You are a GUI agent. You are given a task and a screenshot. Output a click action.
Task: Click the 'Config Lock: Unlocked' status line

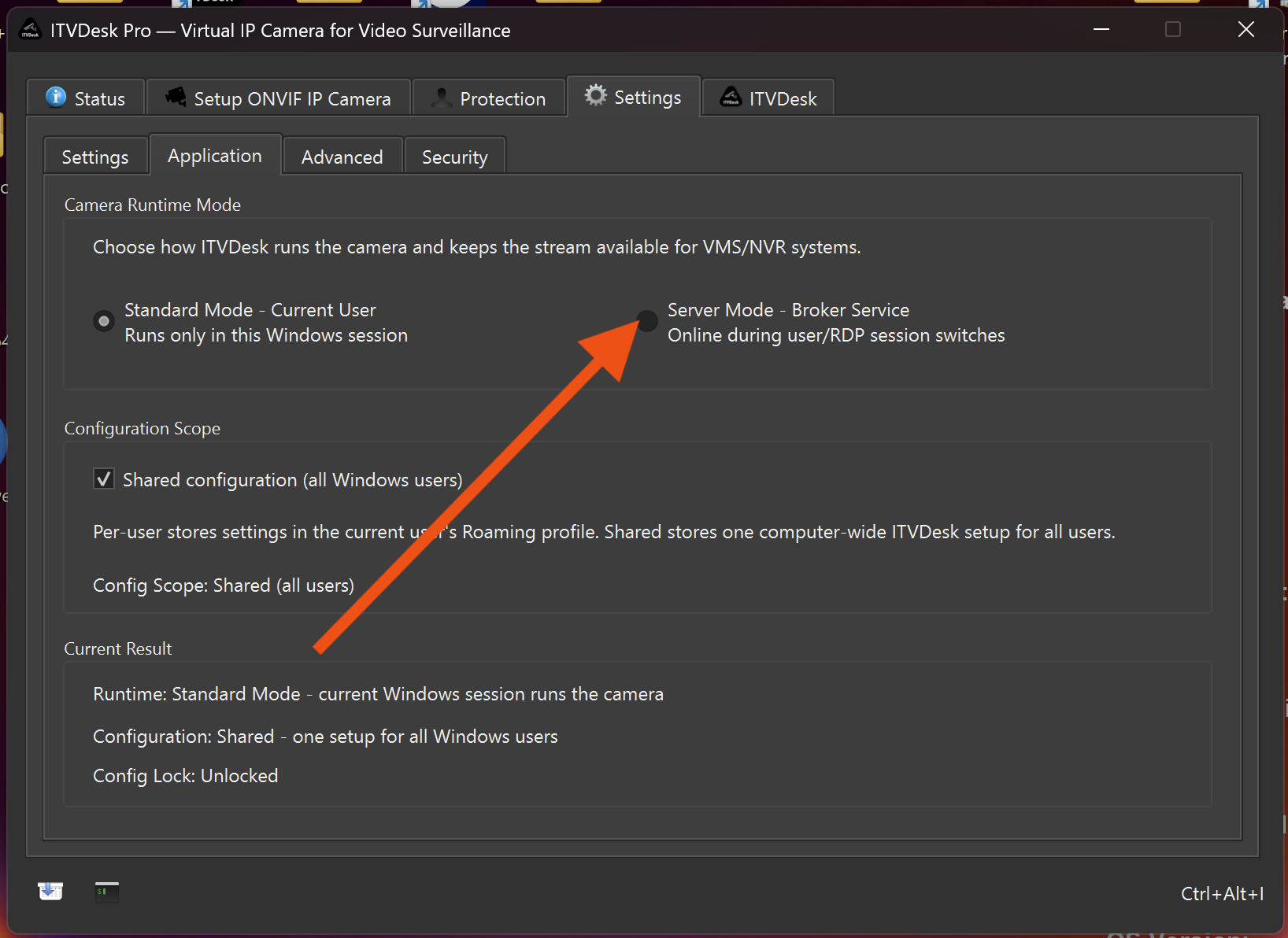[186, 776]
